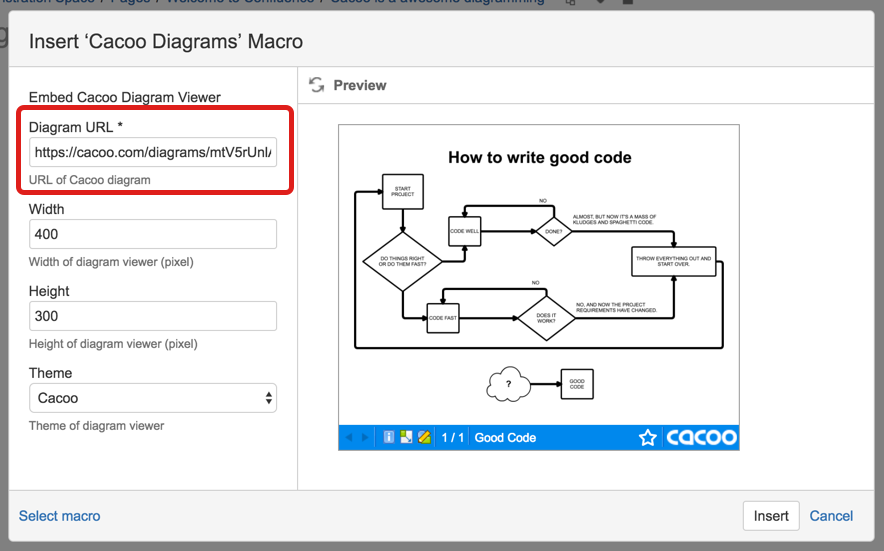Open the Cacoo logo link
Screen dimensions: 884x551
coord(701,438)
